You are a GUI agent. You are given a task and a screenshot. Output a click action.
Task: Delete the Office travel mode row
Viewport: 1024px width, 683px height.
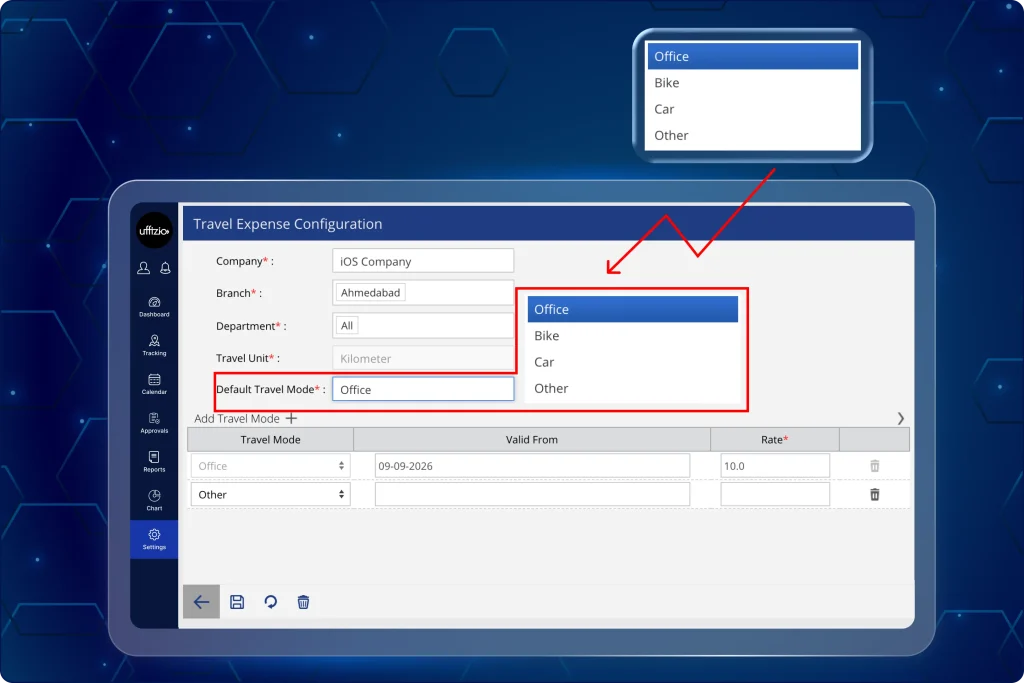point(874,466)
